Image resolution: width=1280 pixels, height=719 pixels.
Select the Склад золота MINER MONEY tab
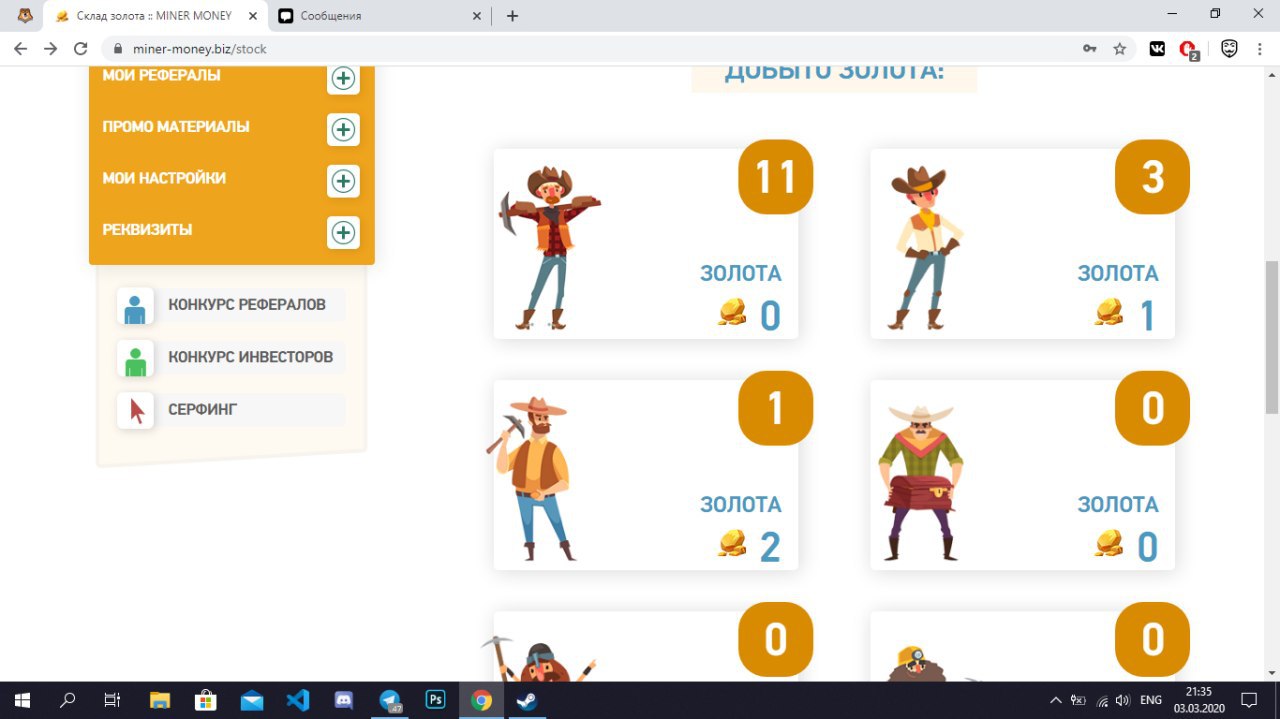point(153,16)
